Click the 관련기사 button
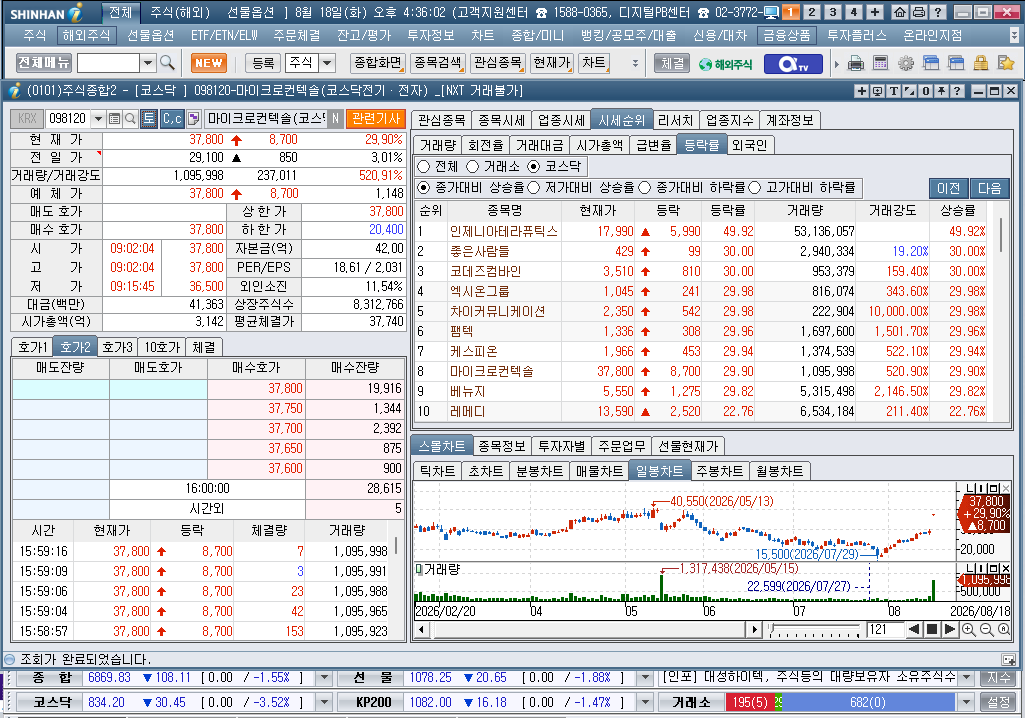This screenshot has width=1025, height=718. 376,118
